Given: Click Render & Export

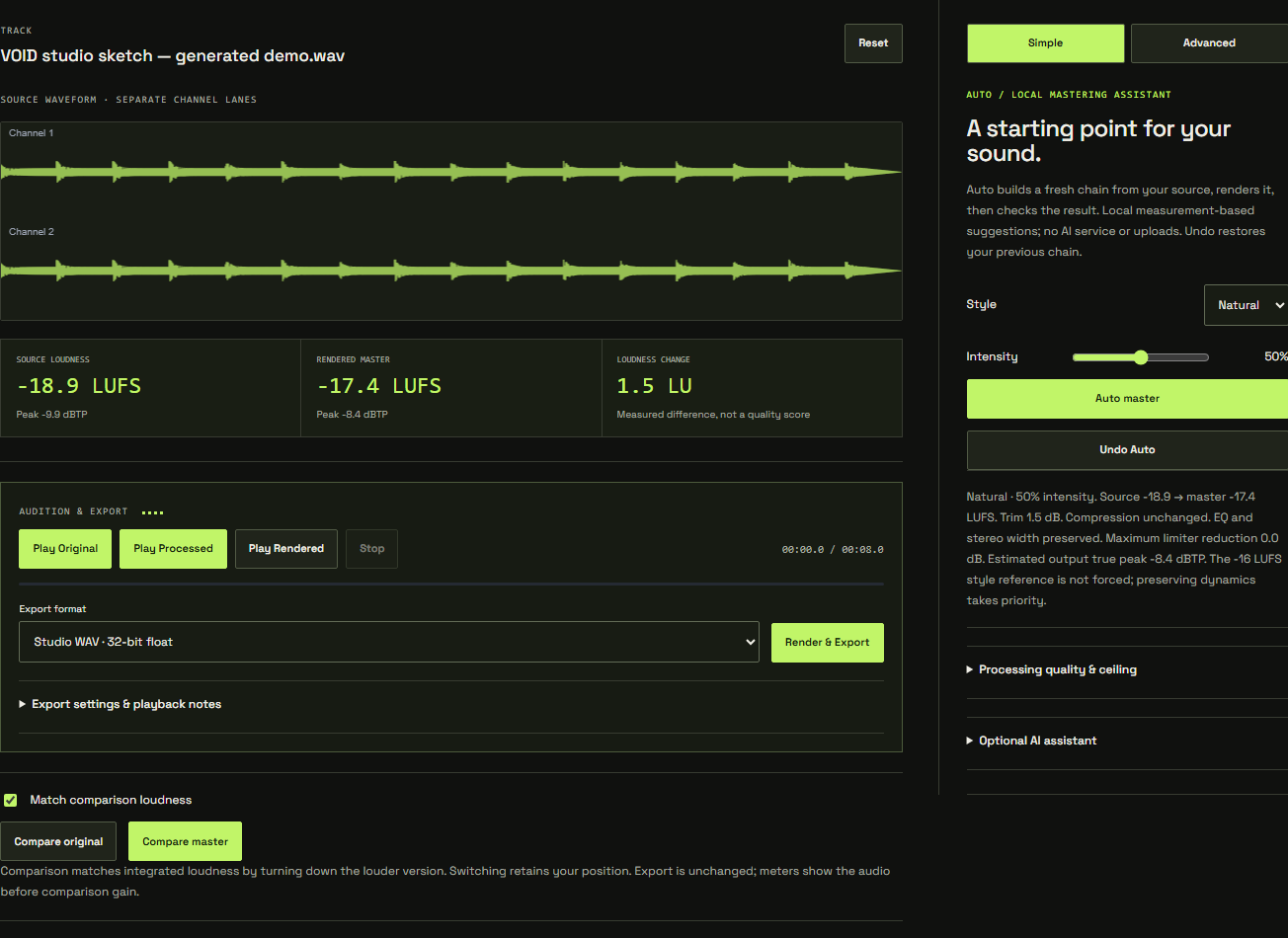Looking at the screenshot, I should pos(828,643).
